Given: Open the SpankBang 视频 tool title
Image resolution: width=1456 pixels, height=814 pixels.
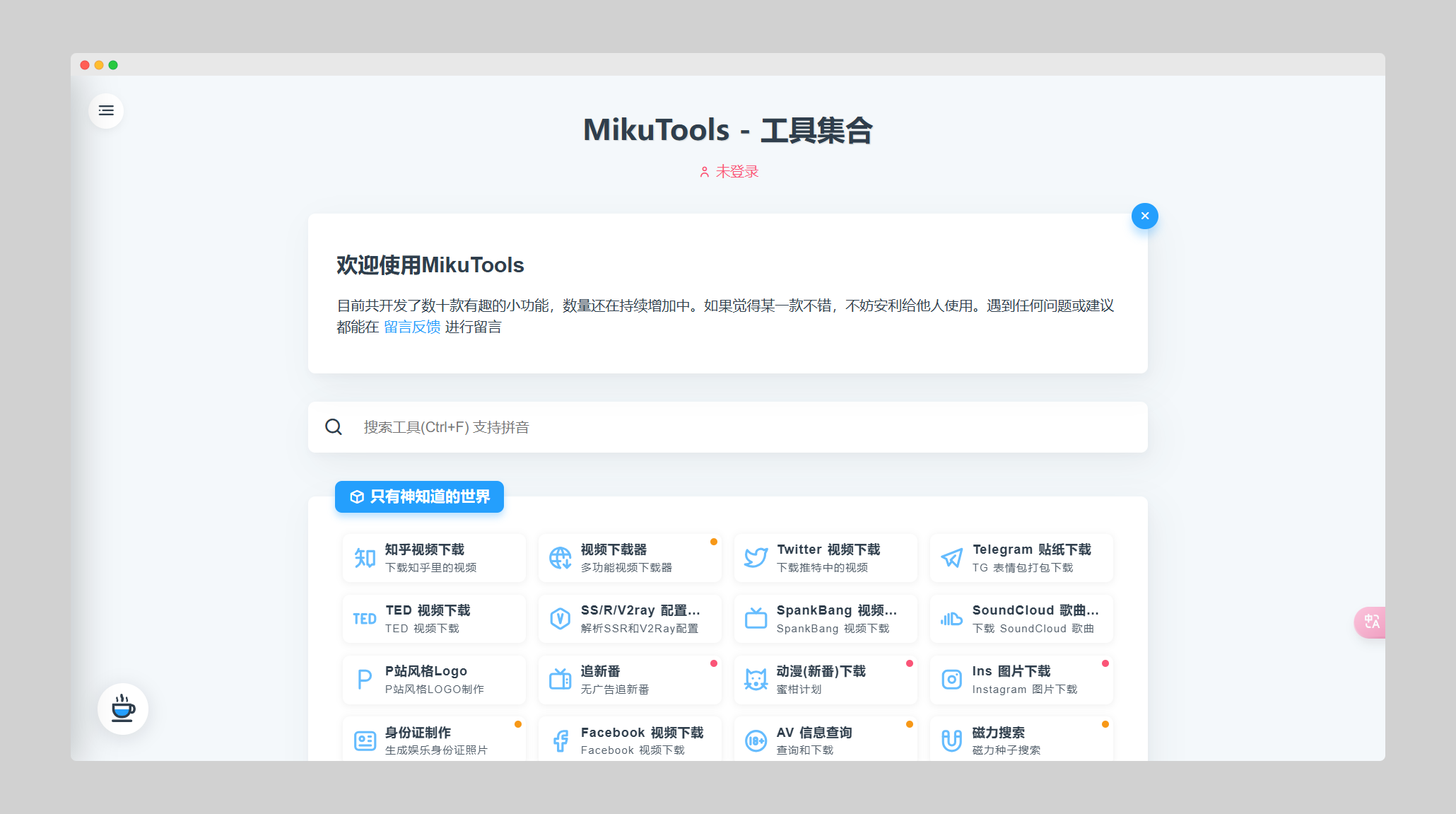Looking at the screenshot, I should pyautogui.click(x=837, y=610).
